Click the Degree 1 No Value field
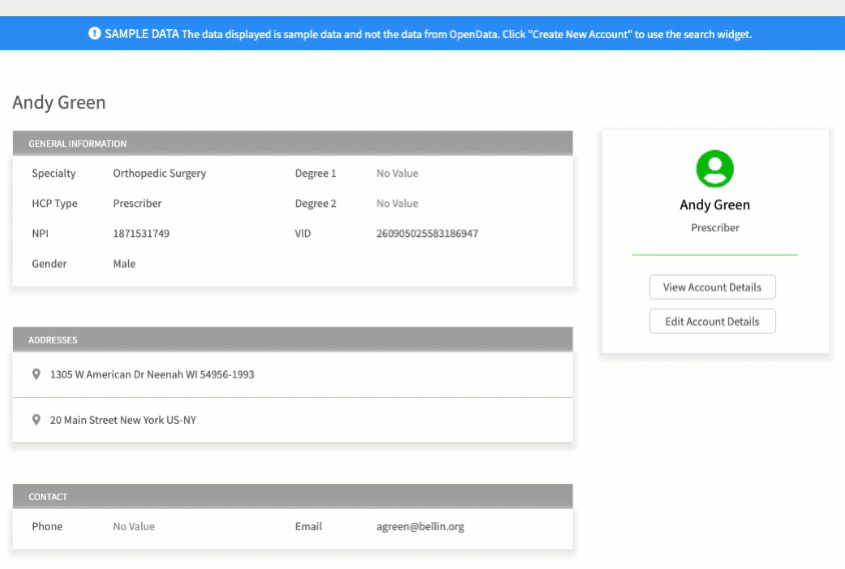The width and height of the screenshot is (845, 569). [397, 174]
